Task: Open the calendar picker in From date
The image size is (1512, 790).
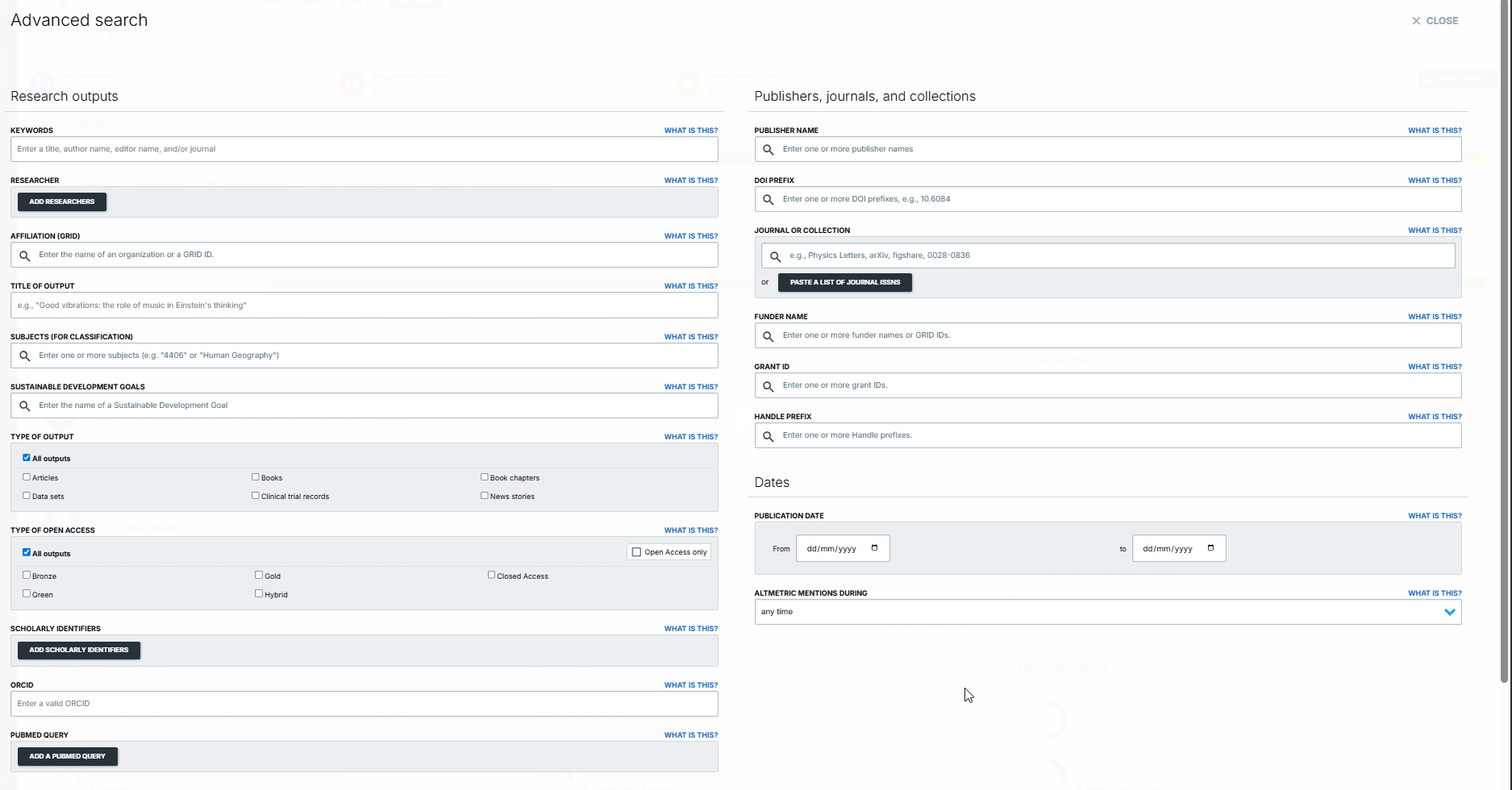Action: point(875,548)
